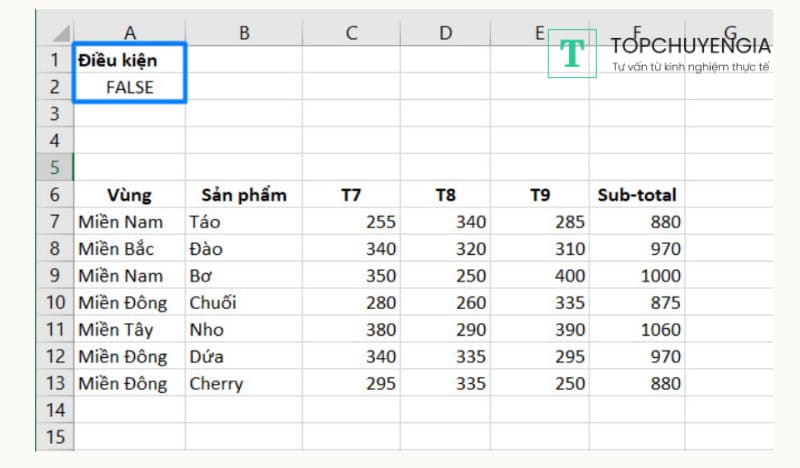Image resolution: width=800 pixels, height=468 pixels.
Task: Click column C header
Action: 351,33
